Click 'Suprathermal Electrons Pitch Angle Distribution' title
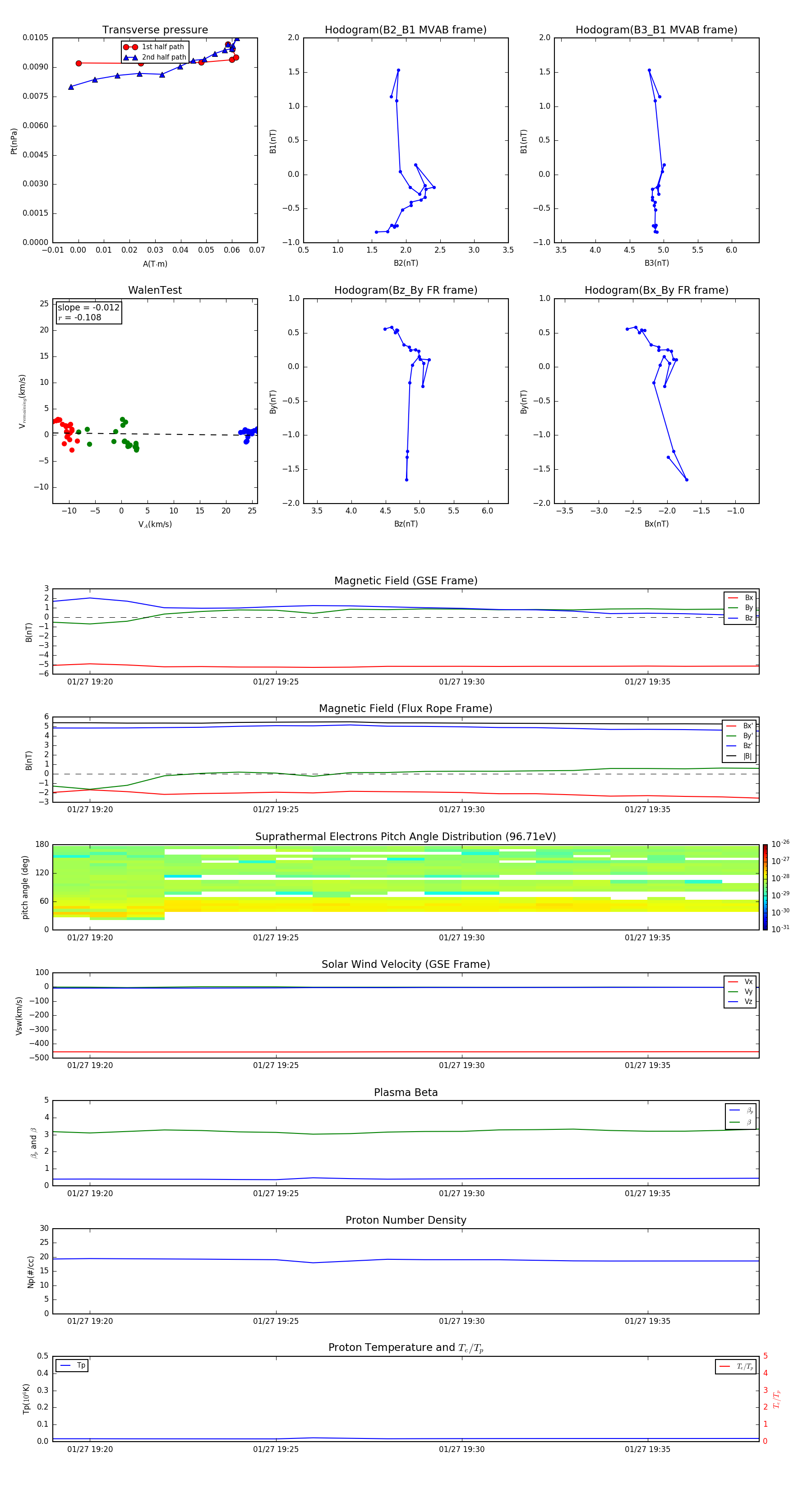 [406, 837]
